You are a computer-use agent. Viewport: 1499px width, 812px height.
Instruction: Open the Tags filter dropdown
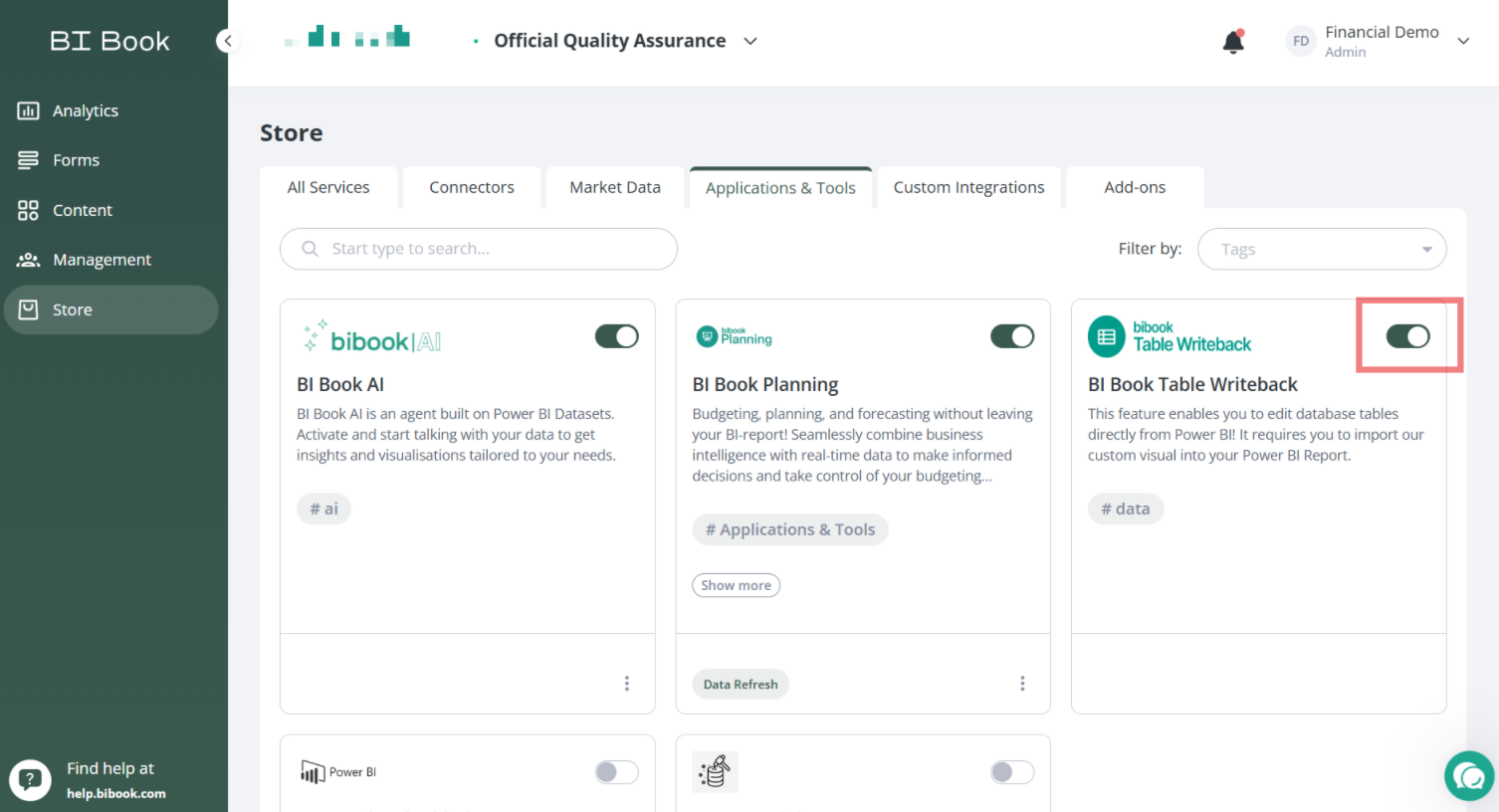[x=1322, y=249]
